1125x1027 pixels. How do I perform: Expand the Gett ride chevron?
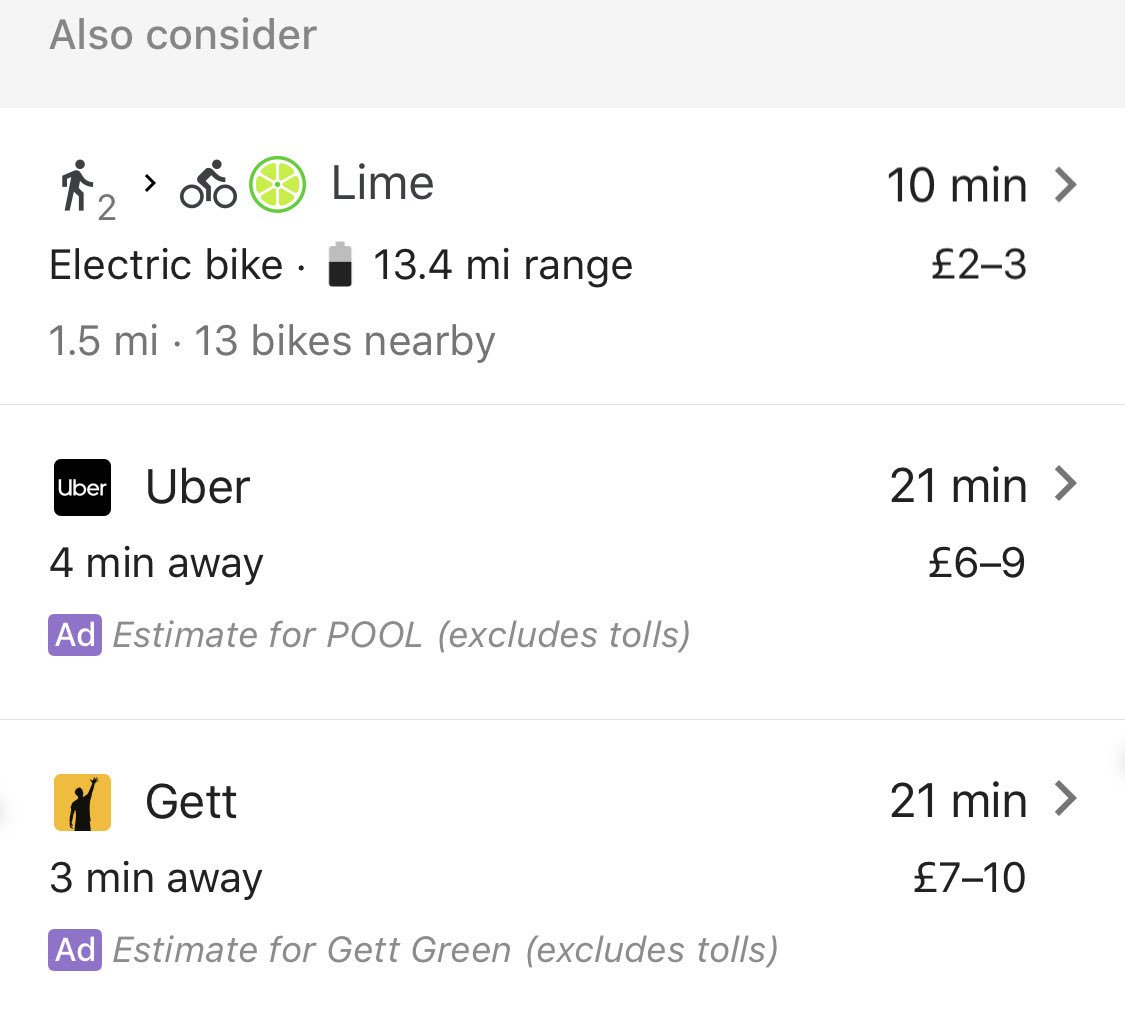[x=1066, y=799]
